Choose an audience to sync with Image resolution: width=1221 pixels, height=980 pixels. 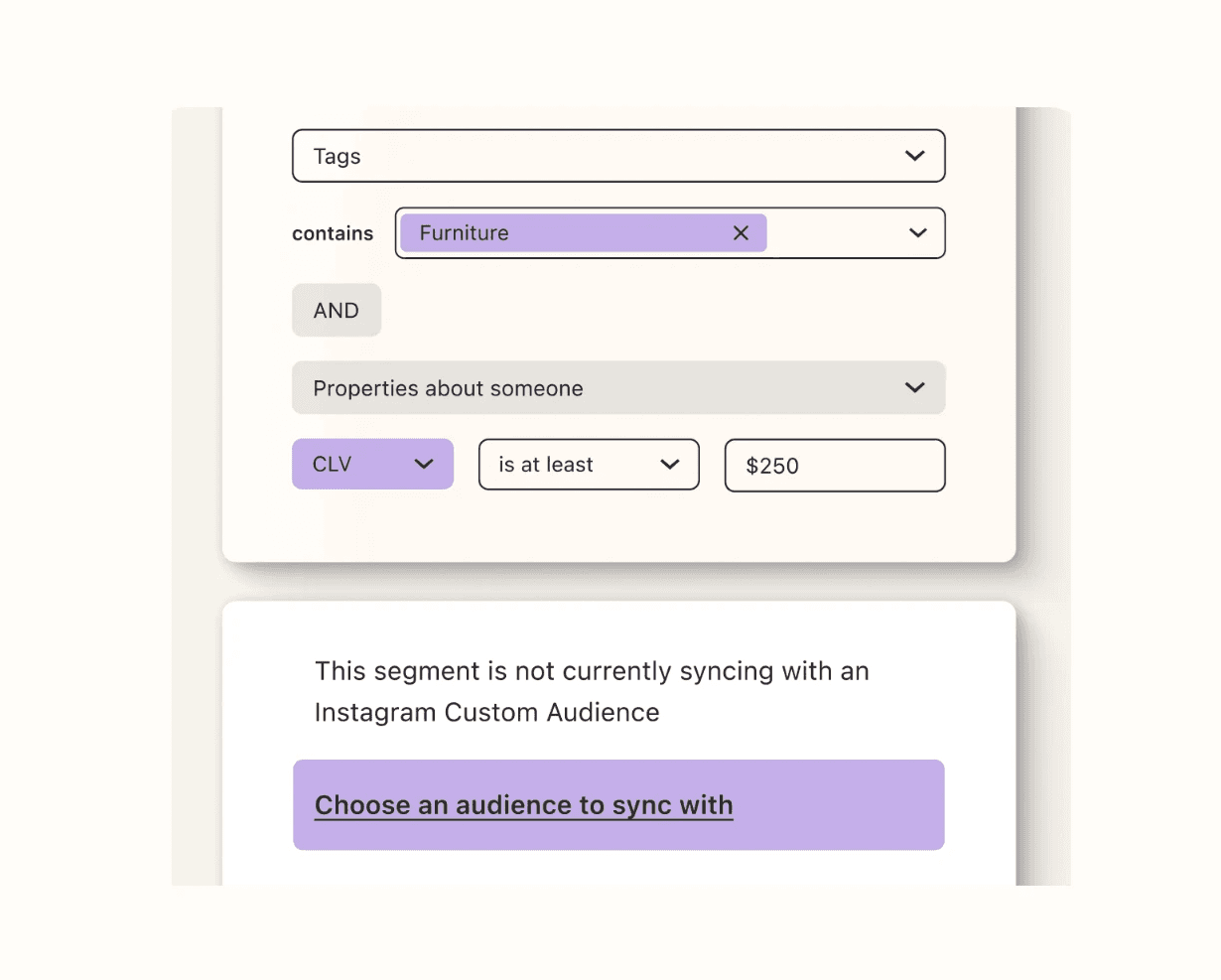tap(522, 804)
